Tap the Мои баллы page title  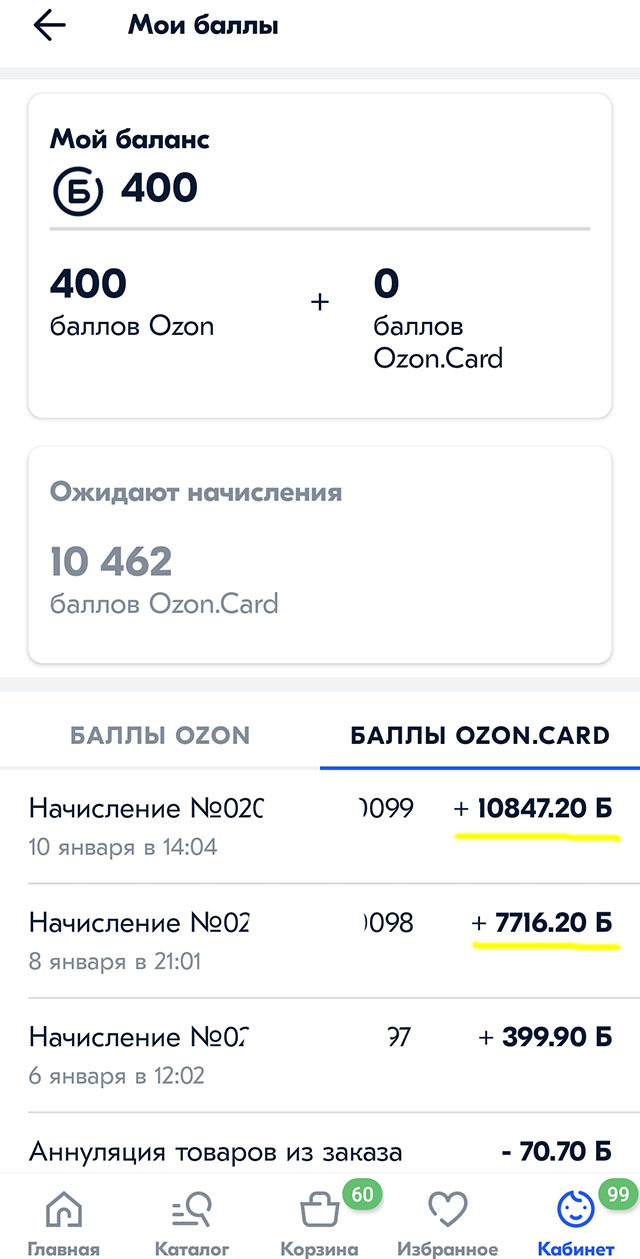[203, 26]
